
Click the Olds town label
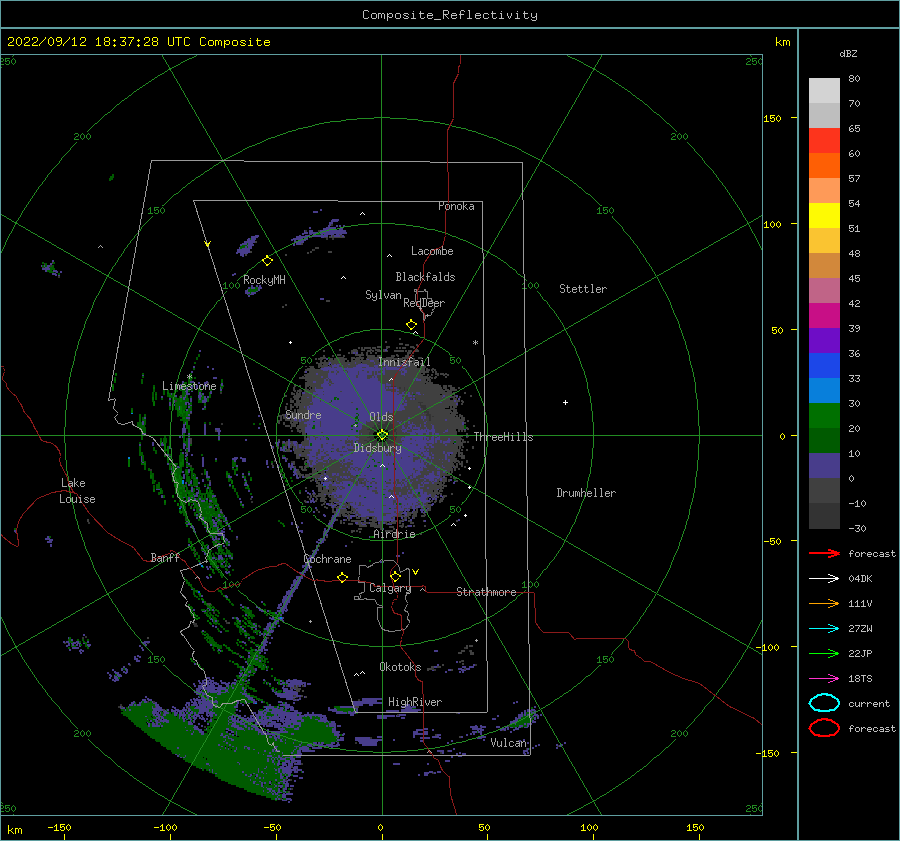coord(381,417)
